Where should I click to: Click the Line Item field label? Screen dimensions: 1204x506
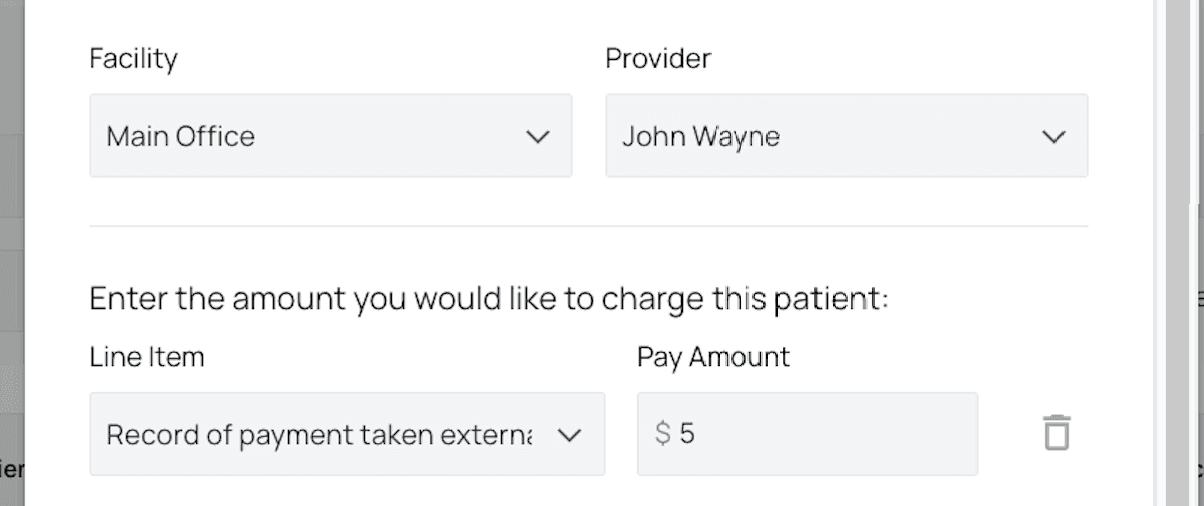click(146, 357)
